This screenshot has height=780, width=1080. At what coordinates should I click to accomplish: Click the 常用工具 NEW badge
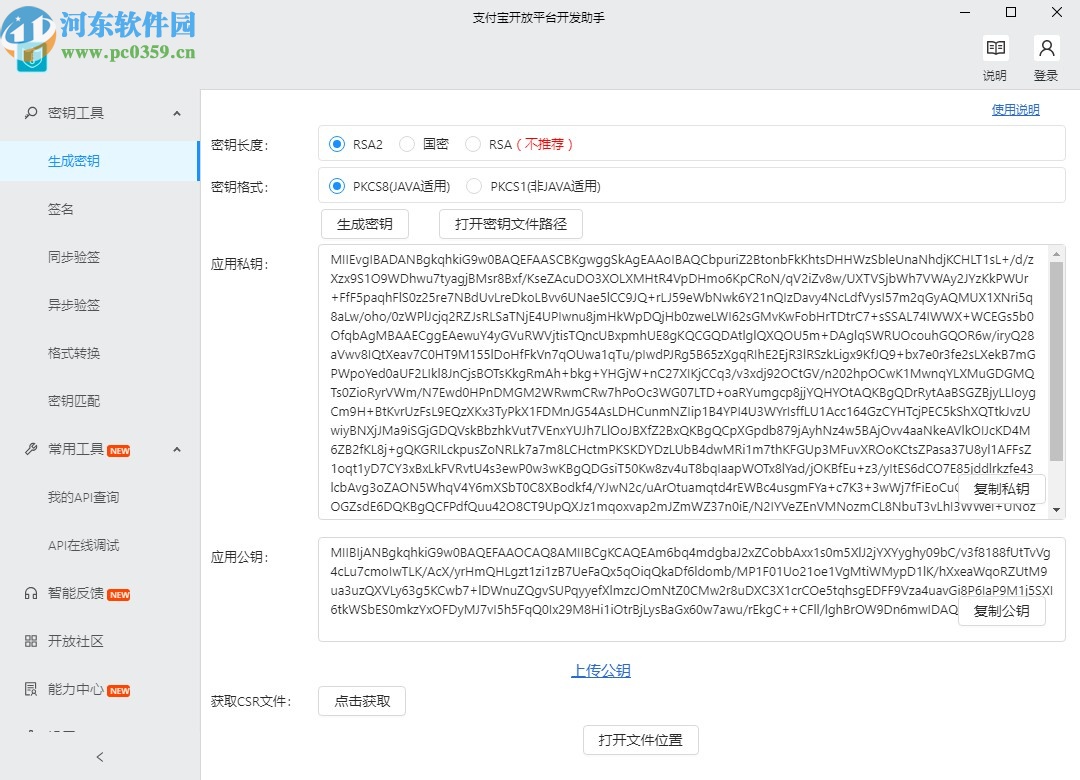[119, 451]
